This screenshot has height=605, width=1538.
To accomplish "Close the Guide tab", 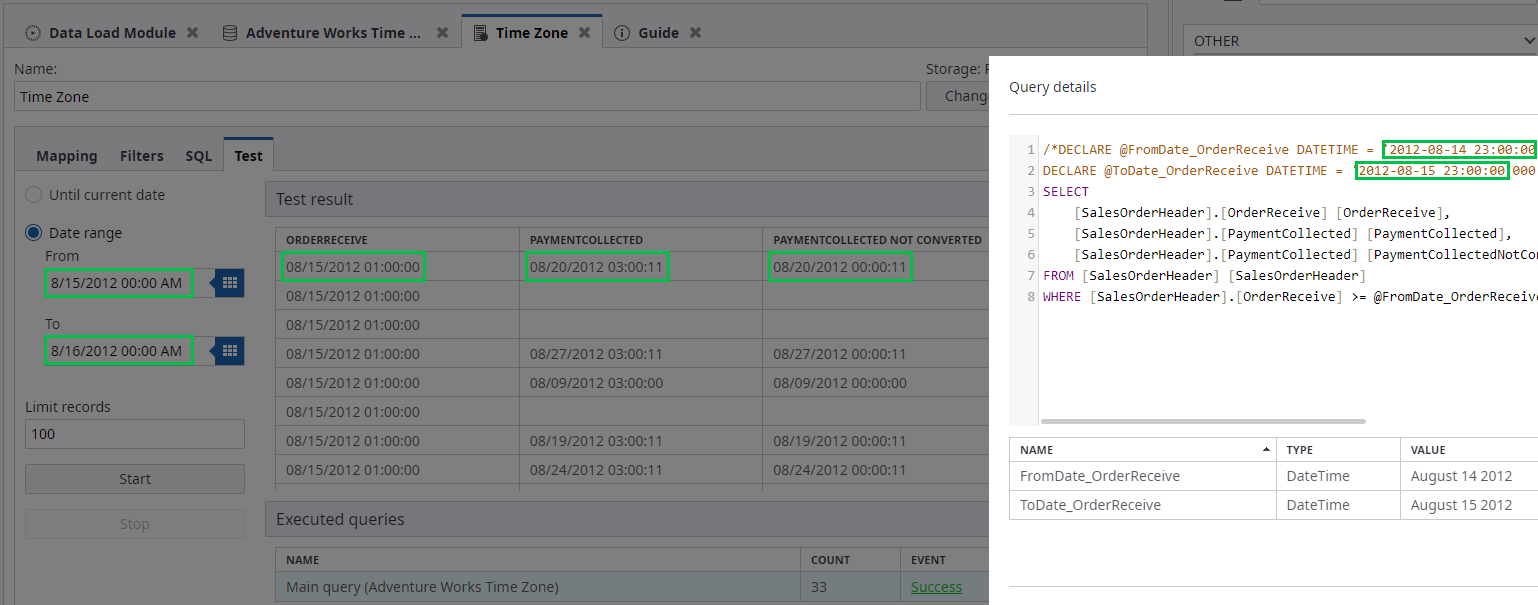I will point(695,33).
